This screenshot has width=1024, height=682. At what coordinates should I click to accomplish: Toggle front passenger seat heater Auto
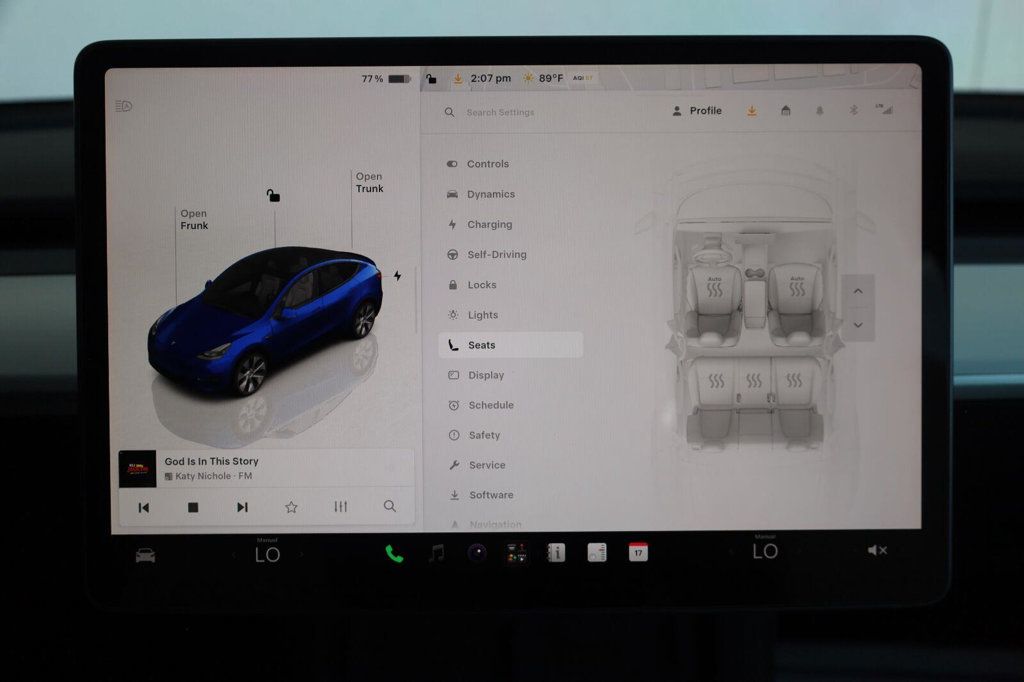tap(797, 286)
